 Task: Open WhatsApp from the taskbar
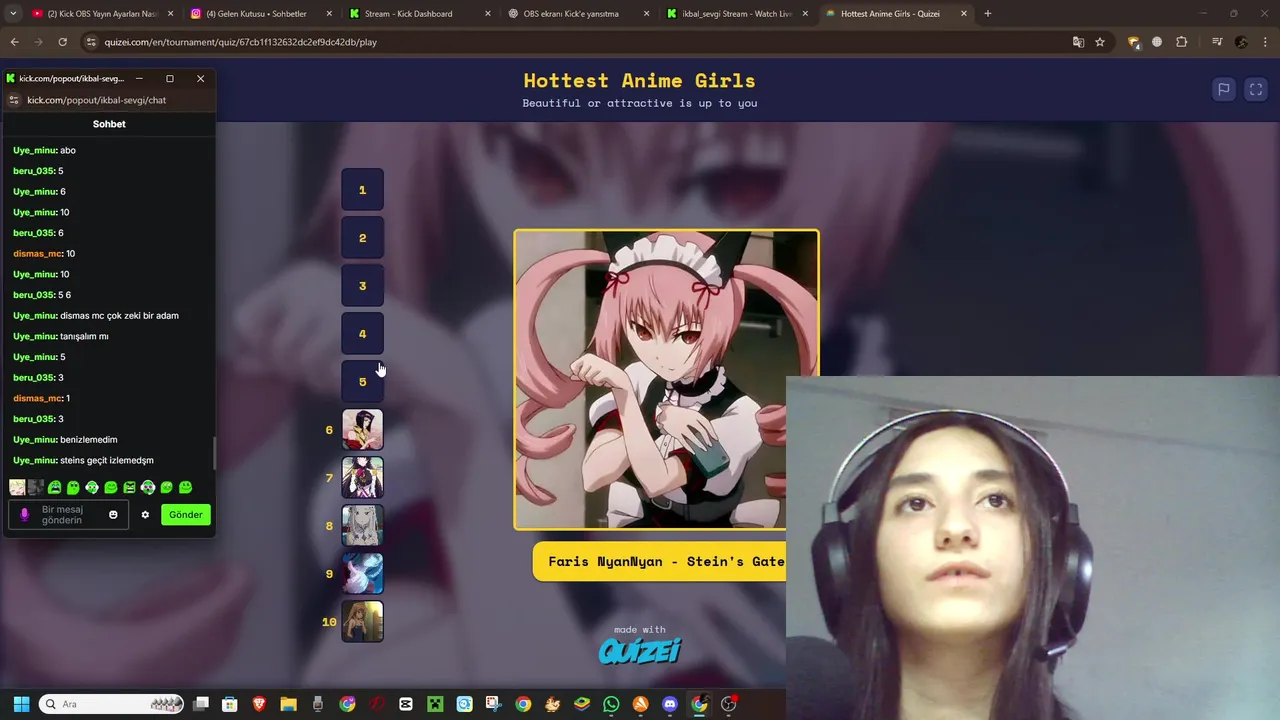pos(611,704)
